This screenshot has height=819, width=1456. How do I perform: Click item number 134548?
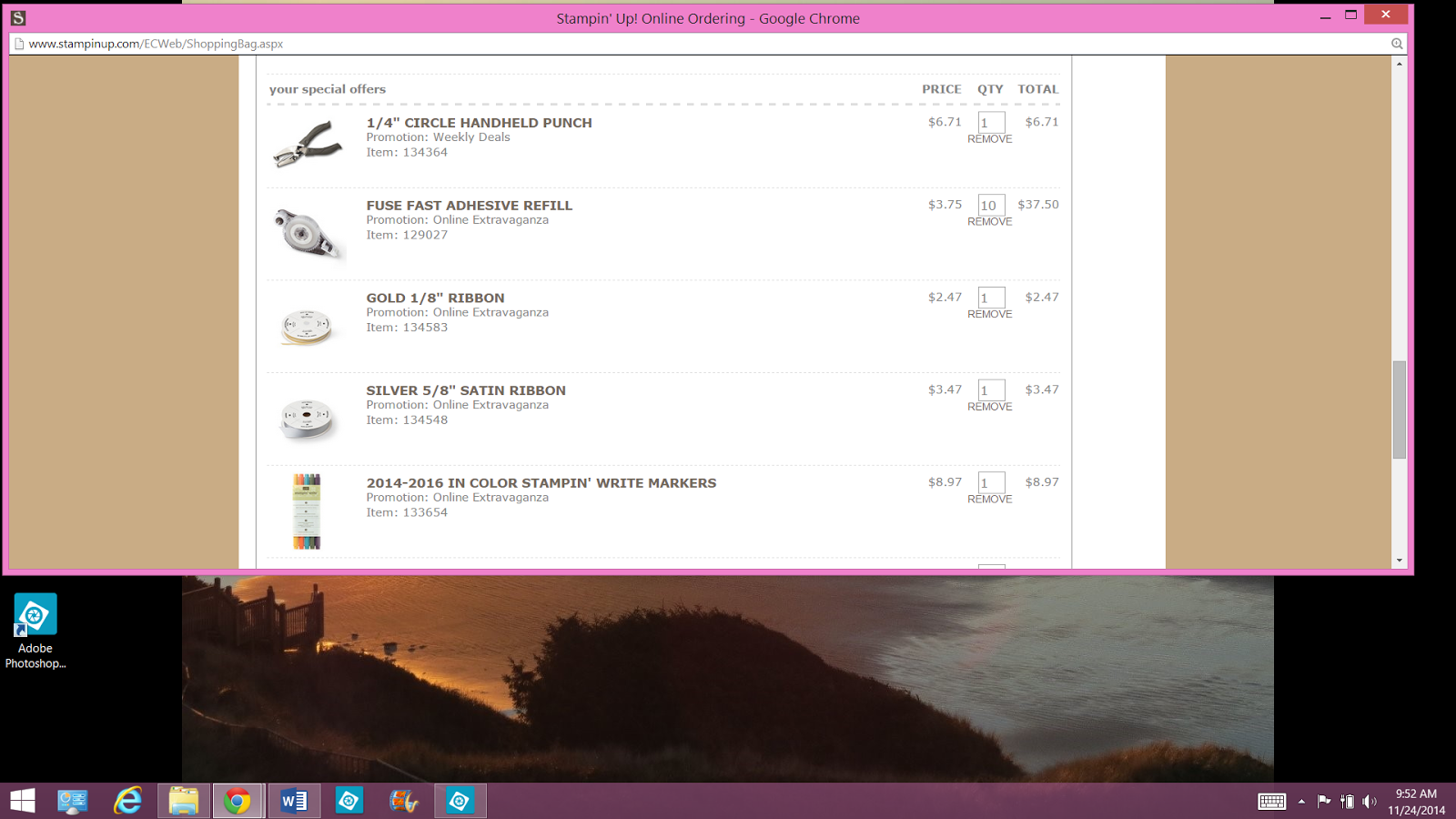tap(424, 420)
